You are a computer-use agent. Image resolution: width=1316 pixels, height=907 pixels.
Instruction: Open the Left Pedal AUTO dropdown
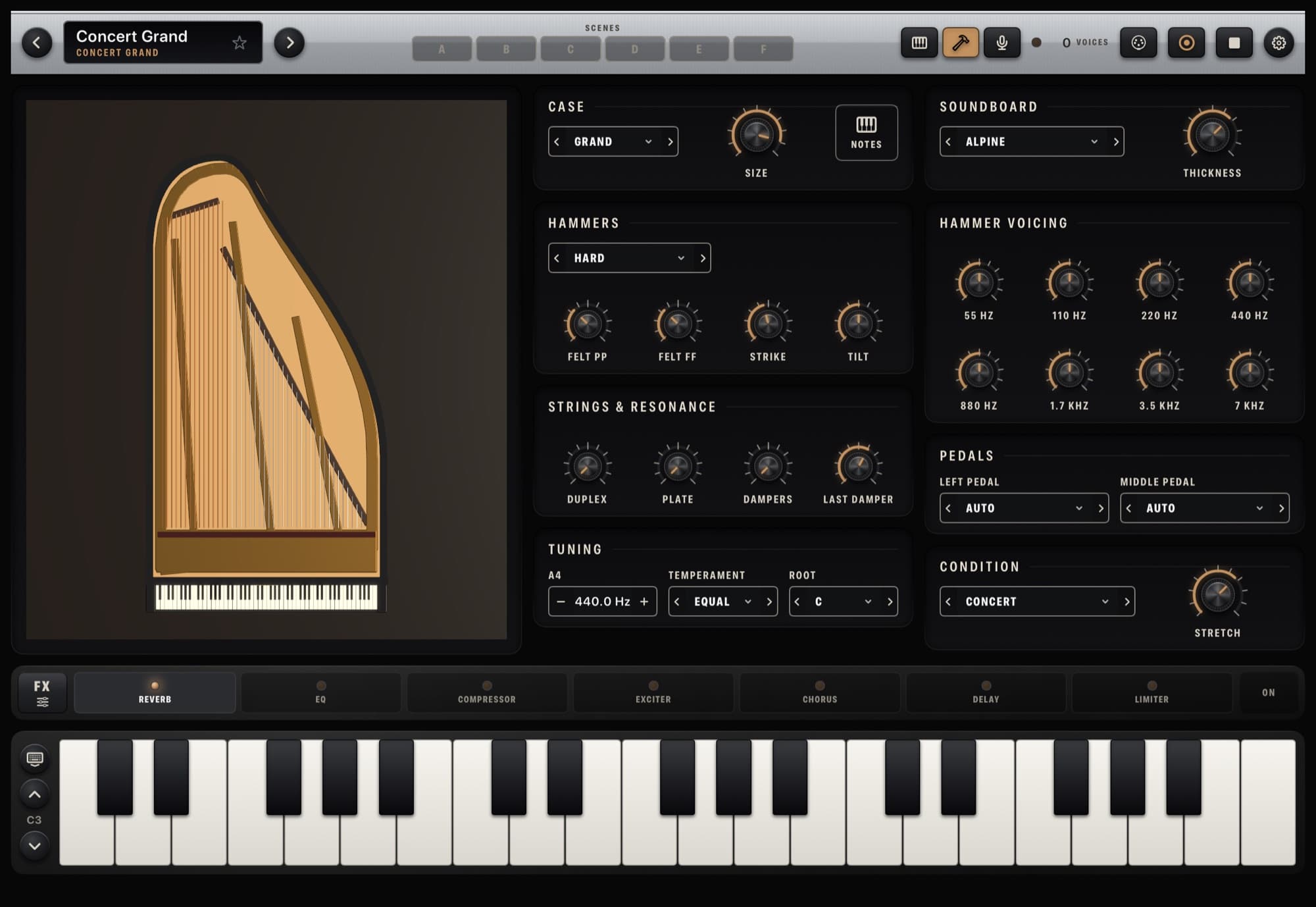[x=1024, y=508]
